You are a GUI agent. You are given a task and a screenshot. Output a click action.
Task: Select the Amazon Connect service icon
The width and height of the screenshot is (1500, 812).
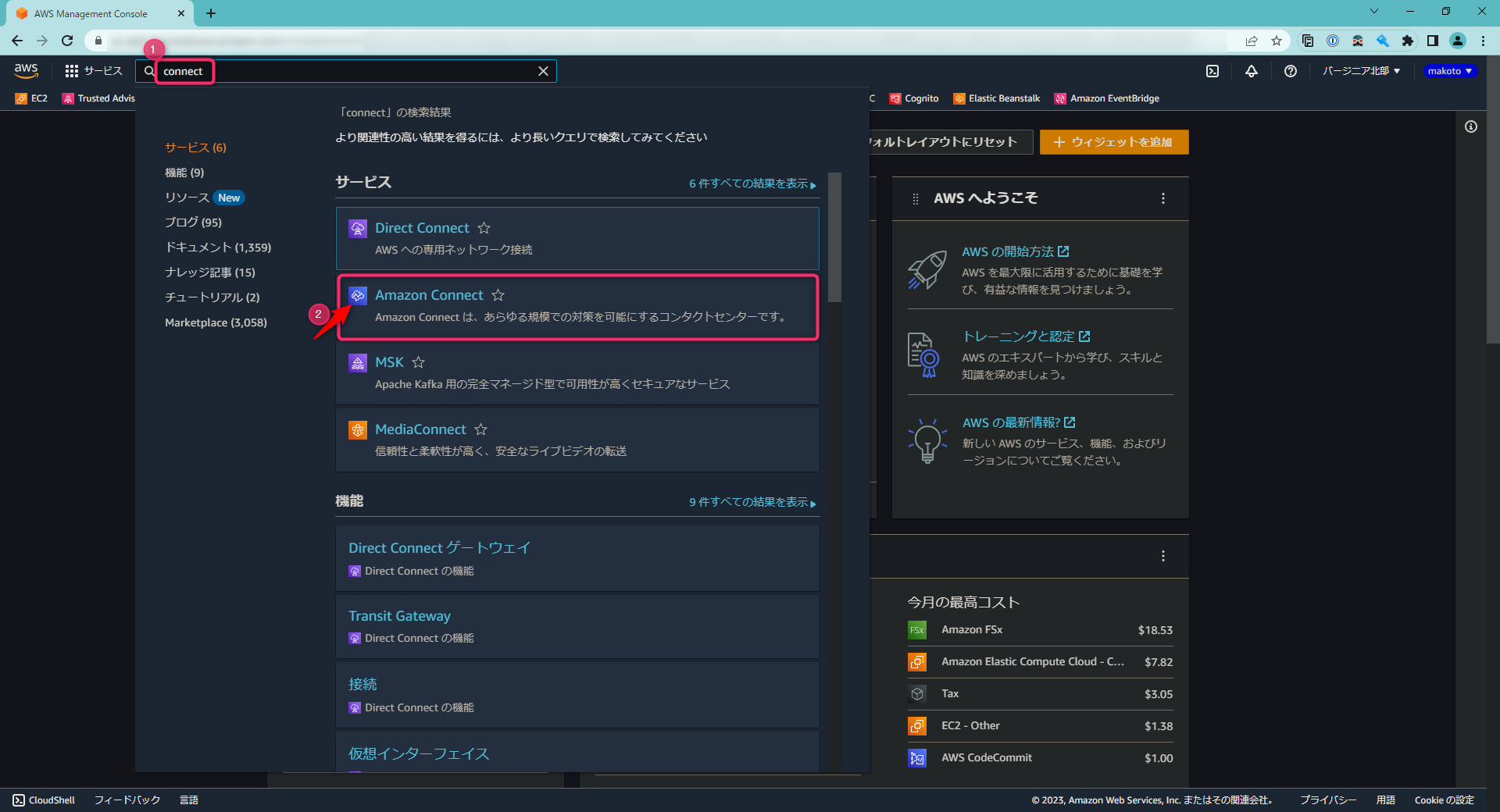[x=358, y=295]
